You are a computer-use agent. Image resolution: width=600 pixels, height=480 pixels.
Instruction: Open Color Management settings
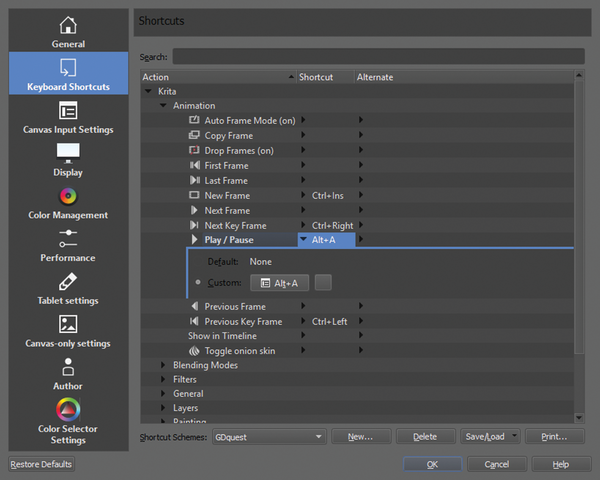68,203
